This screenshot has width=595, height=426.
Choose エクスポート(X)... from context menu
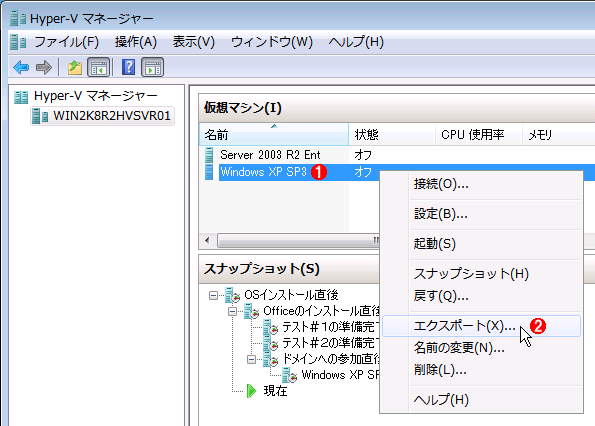coord(481,326)
